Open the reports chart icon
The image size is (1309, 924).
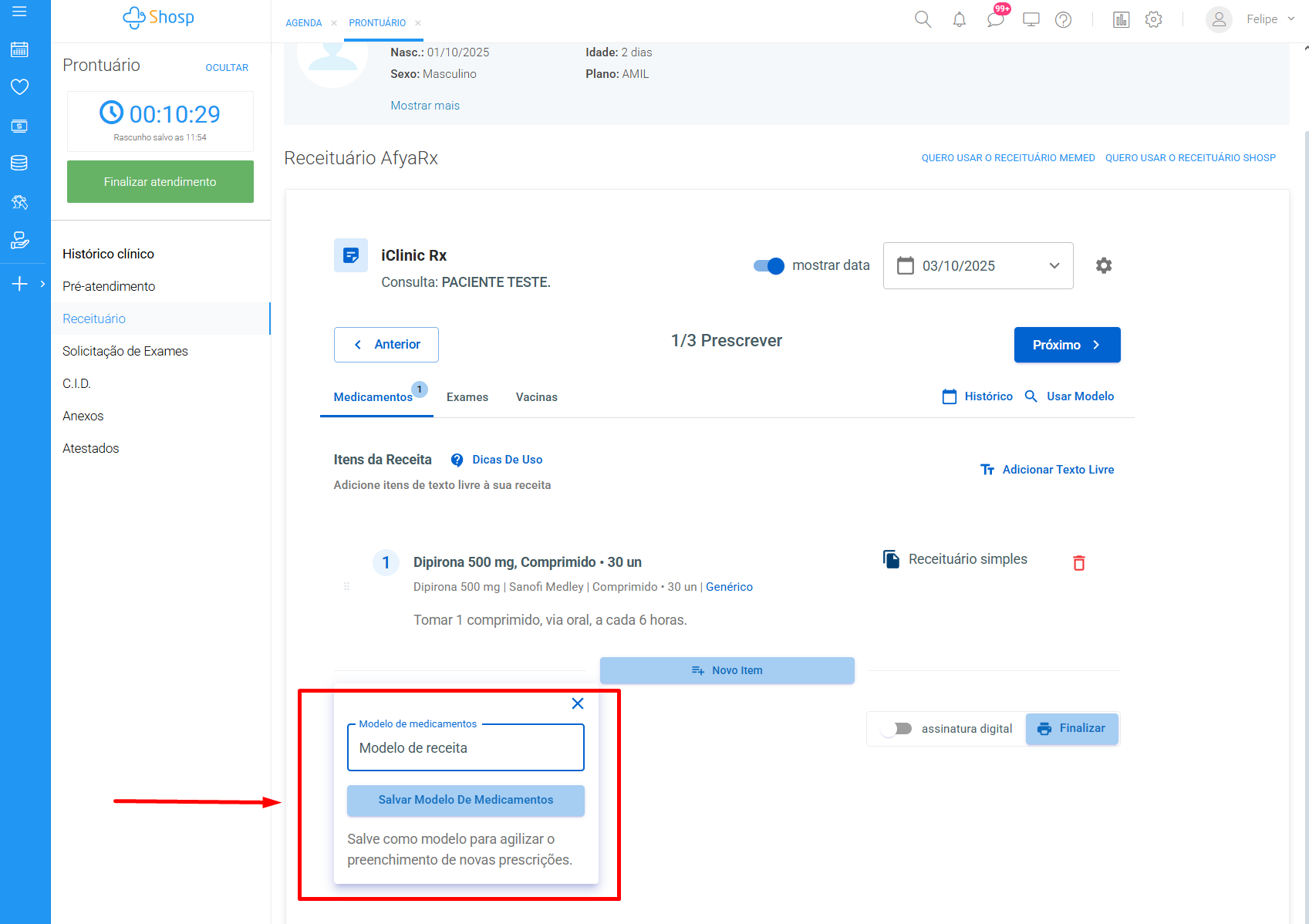1121,20
